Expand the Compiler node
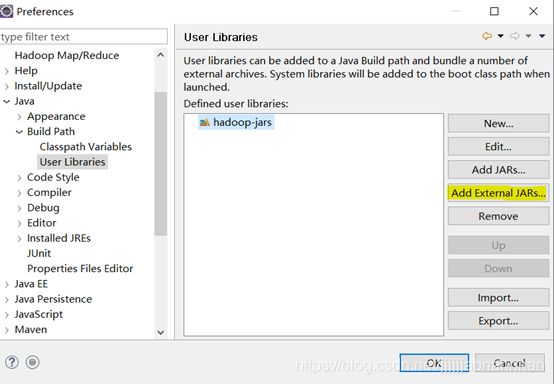Image resolution: width=554 pixels, height=384 pixels. pos(19,193)
